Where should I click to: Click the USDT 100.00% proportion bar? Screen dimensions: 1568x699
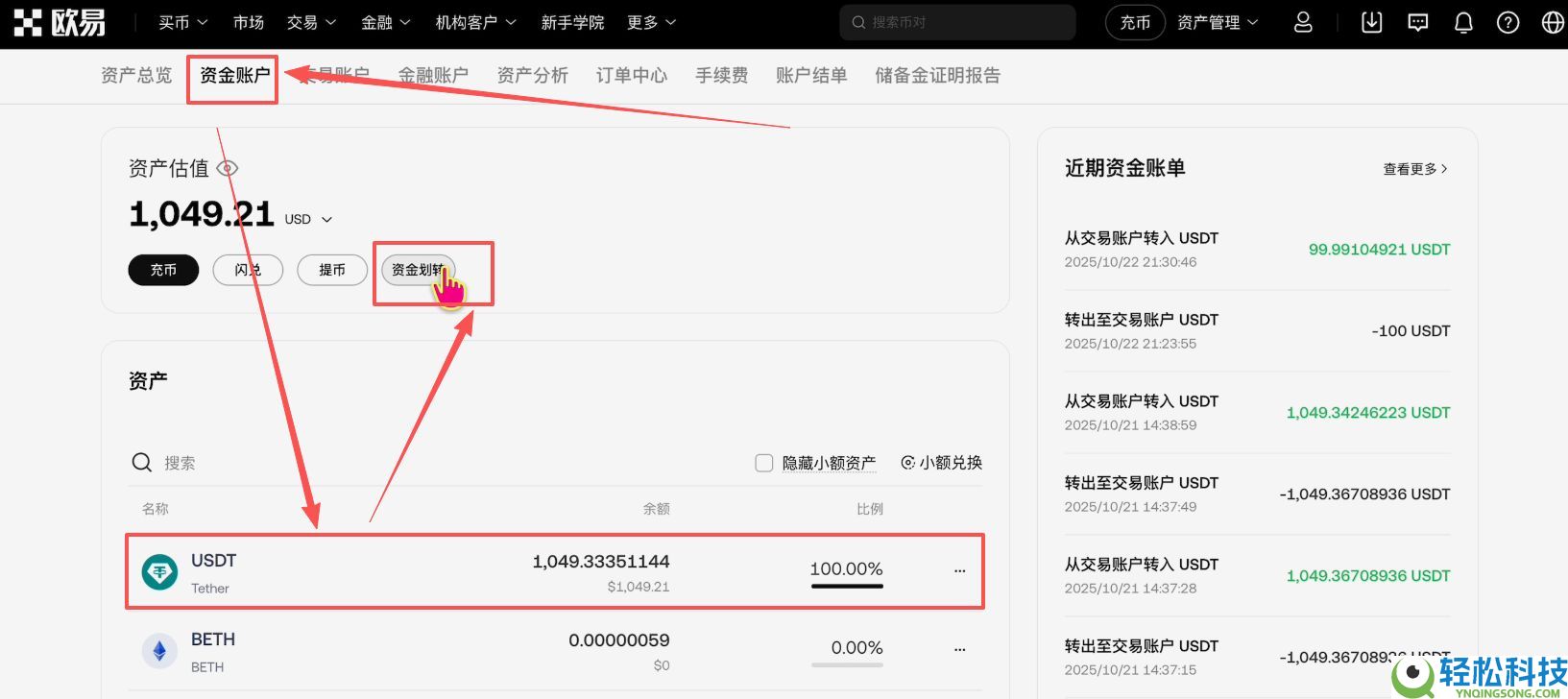847,586
